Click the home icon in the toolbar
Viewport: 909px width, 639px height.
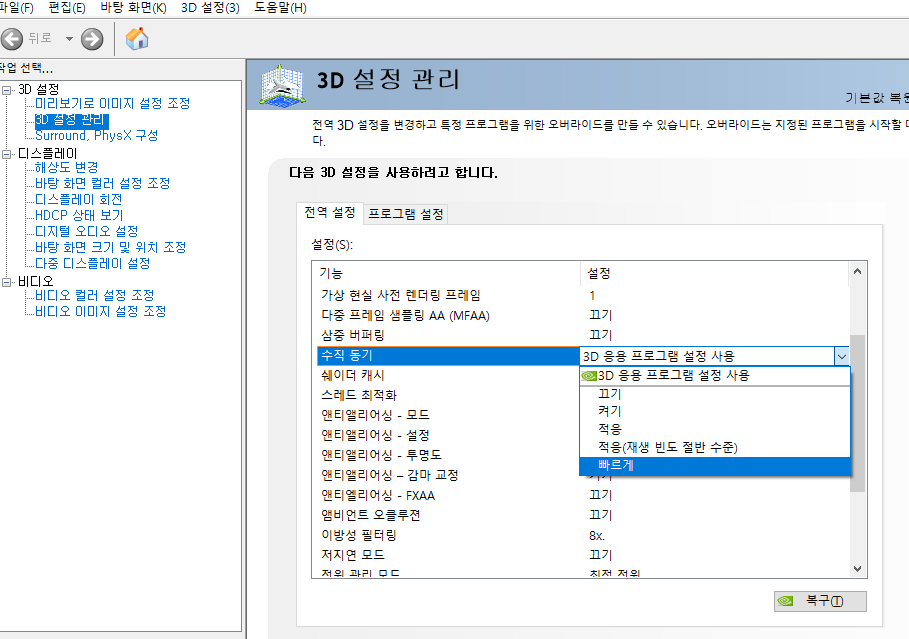click(138, 39)
